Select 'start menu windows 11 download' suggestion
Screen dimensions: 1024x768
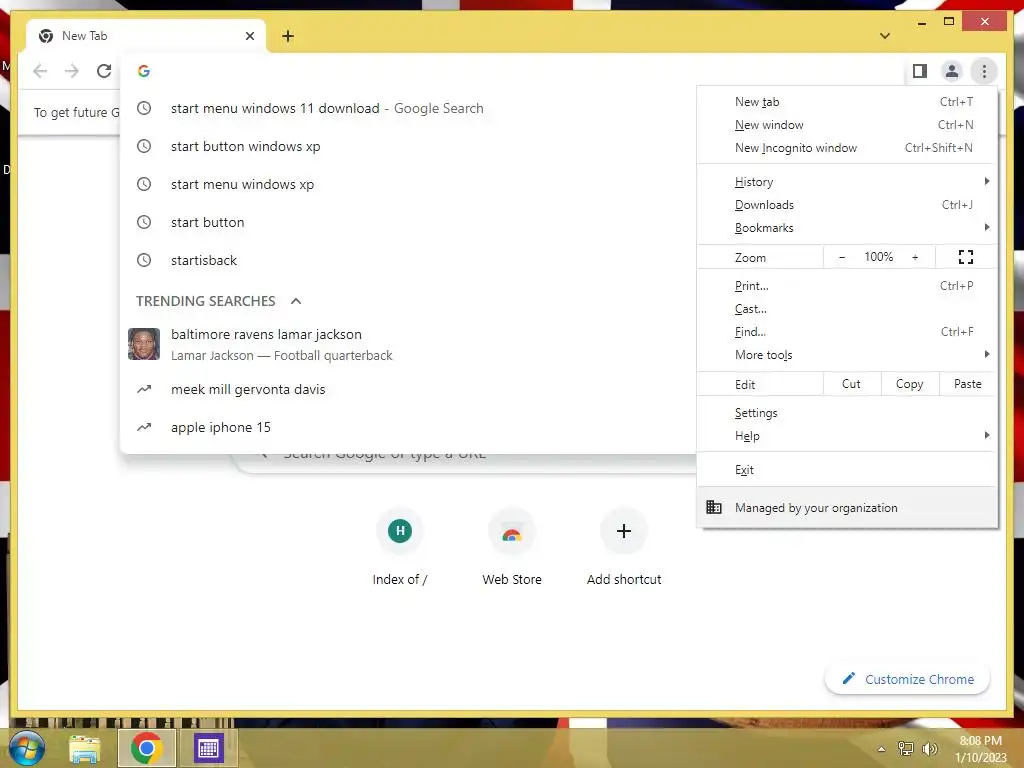coord(409,108)
